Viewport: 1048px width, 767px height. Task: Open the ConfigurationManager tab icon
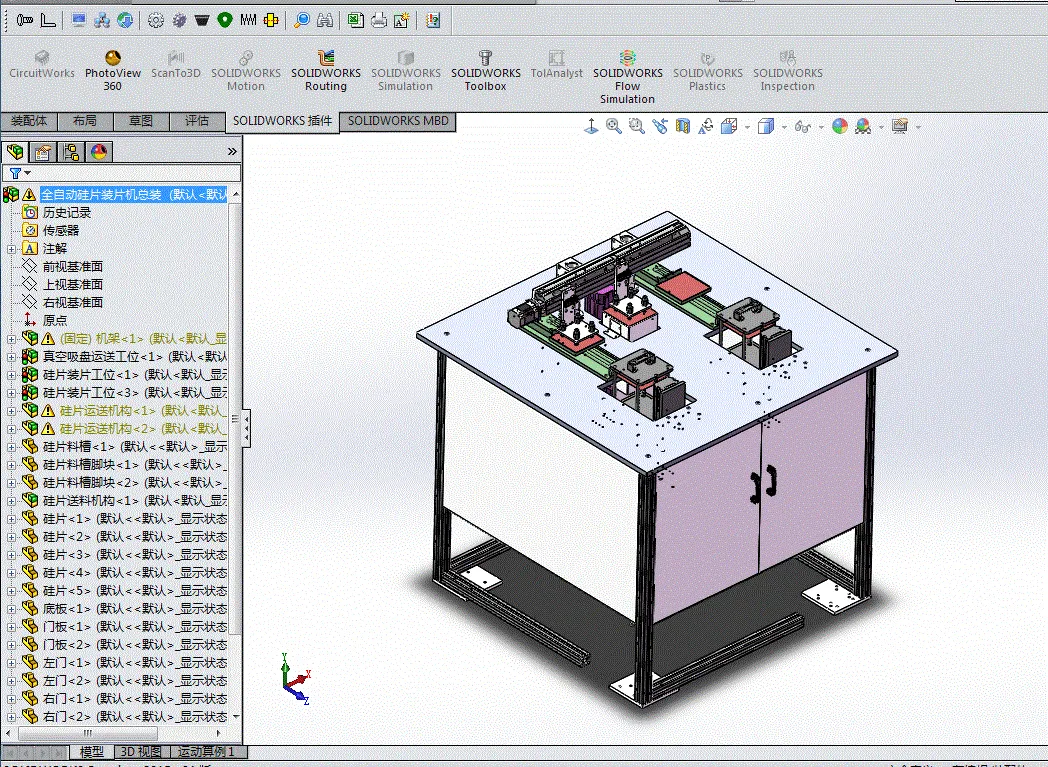pos(71,152)
